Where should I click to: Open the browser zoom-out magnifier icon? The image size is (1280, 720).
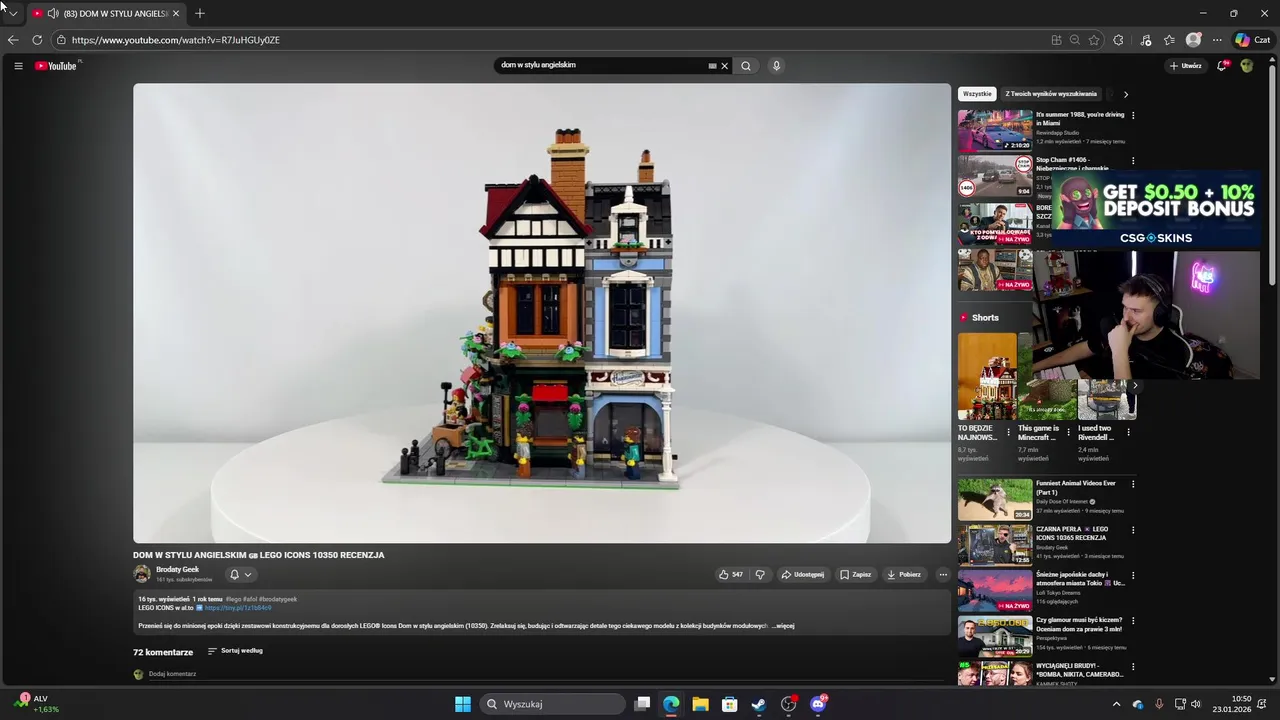(1075, 40)
